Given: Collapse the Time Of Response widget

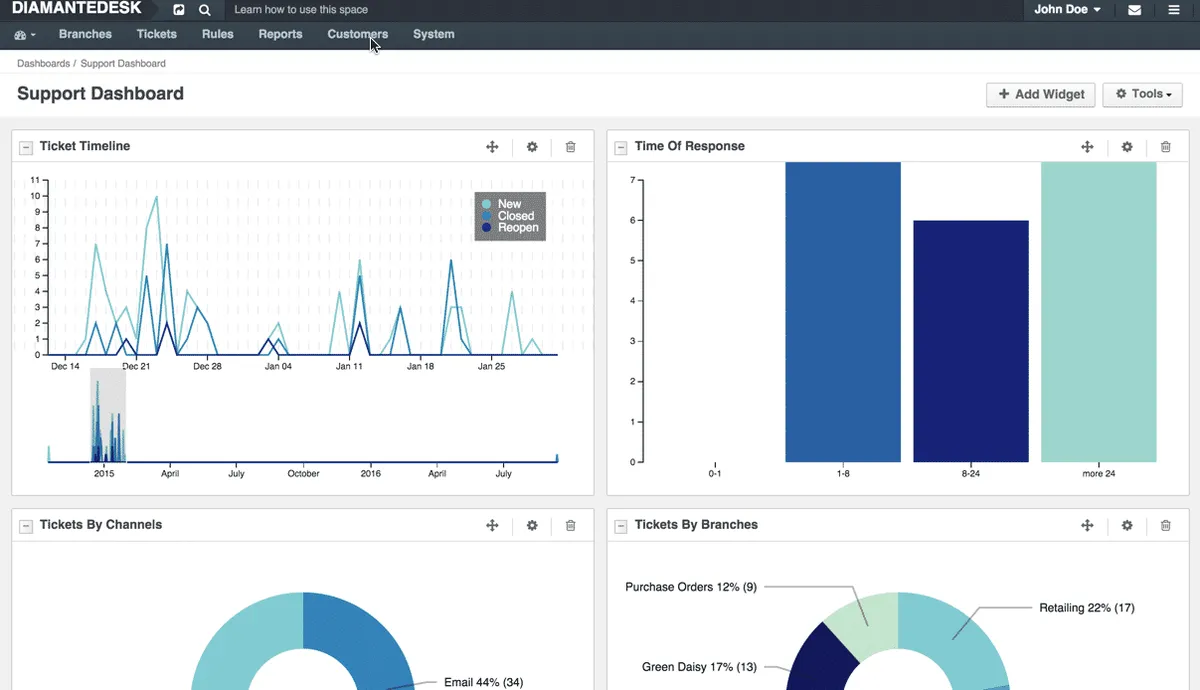Looking at the screenshot, I should 622,147.
